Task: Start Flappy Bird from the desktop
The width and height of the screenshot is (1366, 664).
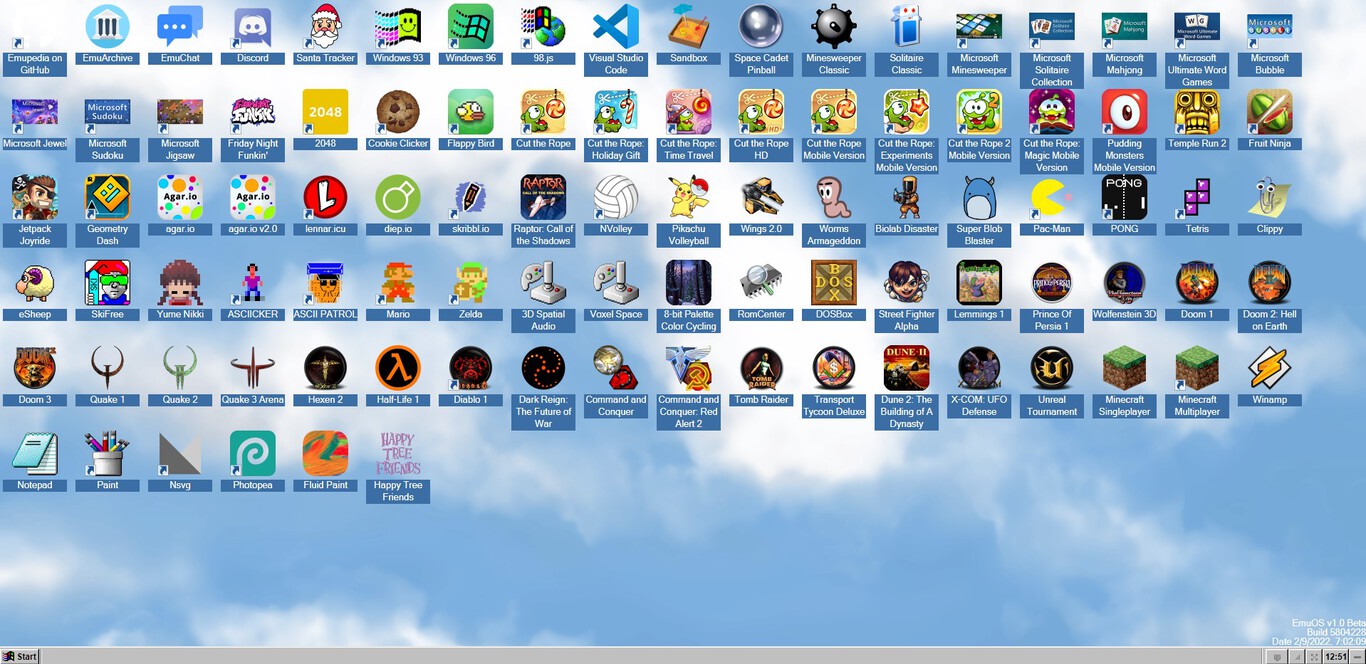Action: (x=471, y=112)
